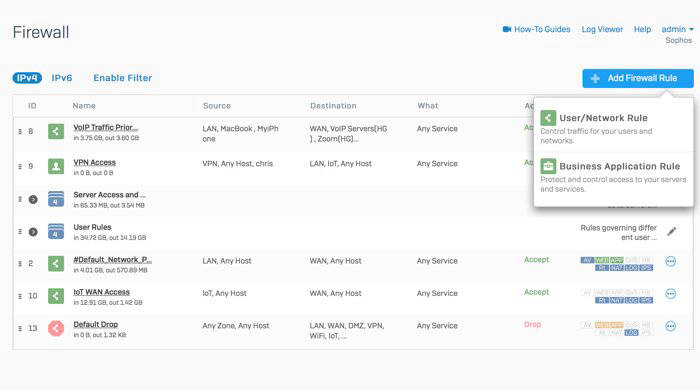Screen dimensions: 700x390
Task: Click the drag handle of rule 8
Action: tap(20, 131)
